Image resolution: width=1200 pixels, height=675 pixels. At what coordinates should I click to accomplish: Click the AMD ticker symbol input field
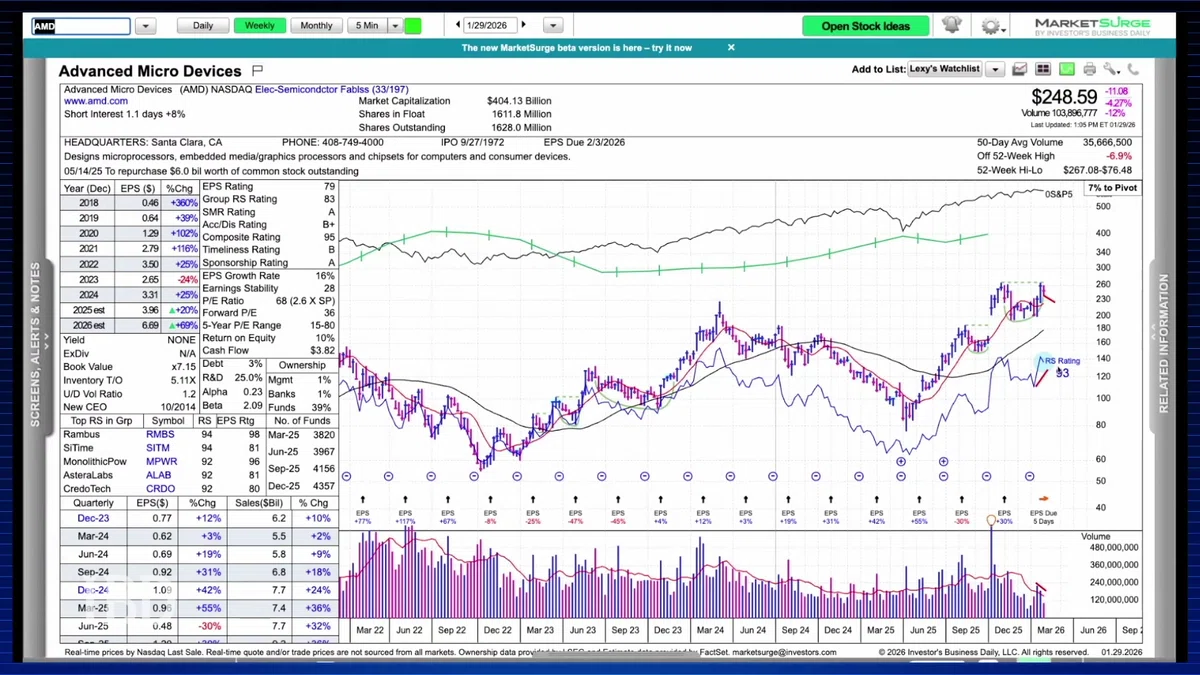(x=81, y=26)
